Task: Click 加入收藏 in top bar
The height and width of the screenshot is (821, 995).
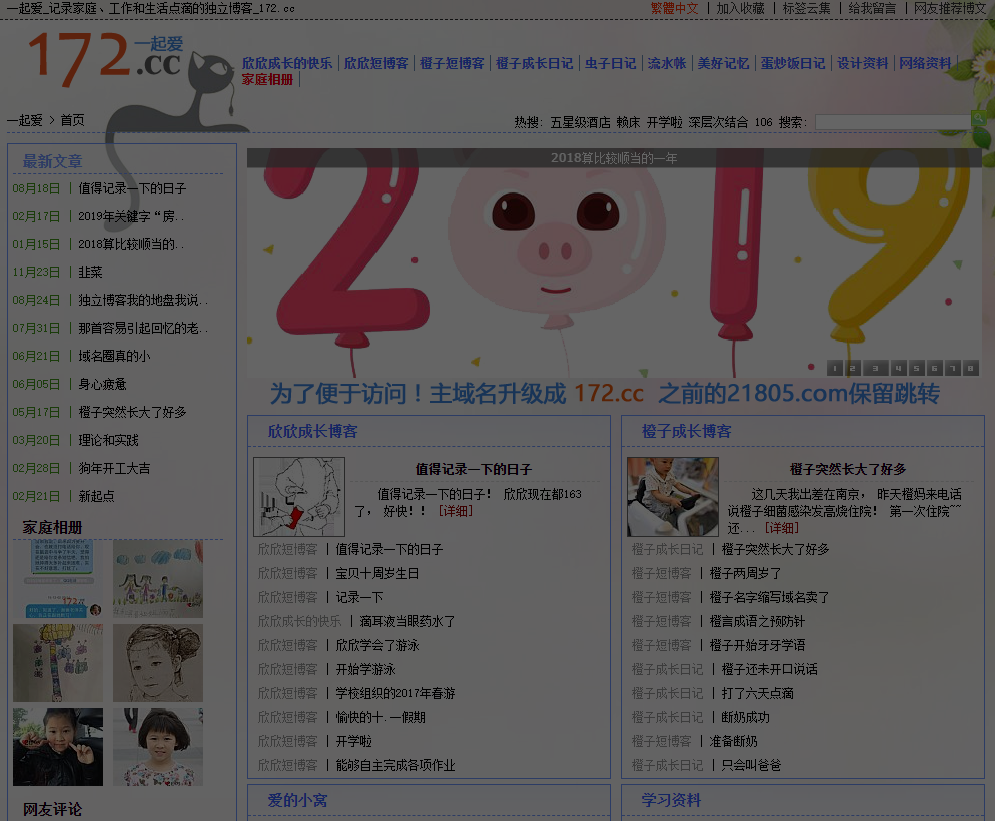Action: click(x=740, y=8)
